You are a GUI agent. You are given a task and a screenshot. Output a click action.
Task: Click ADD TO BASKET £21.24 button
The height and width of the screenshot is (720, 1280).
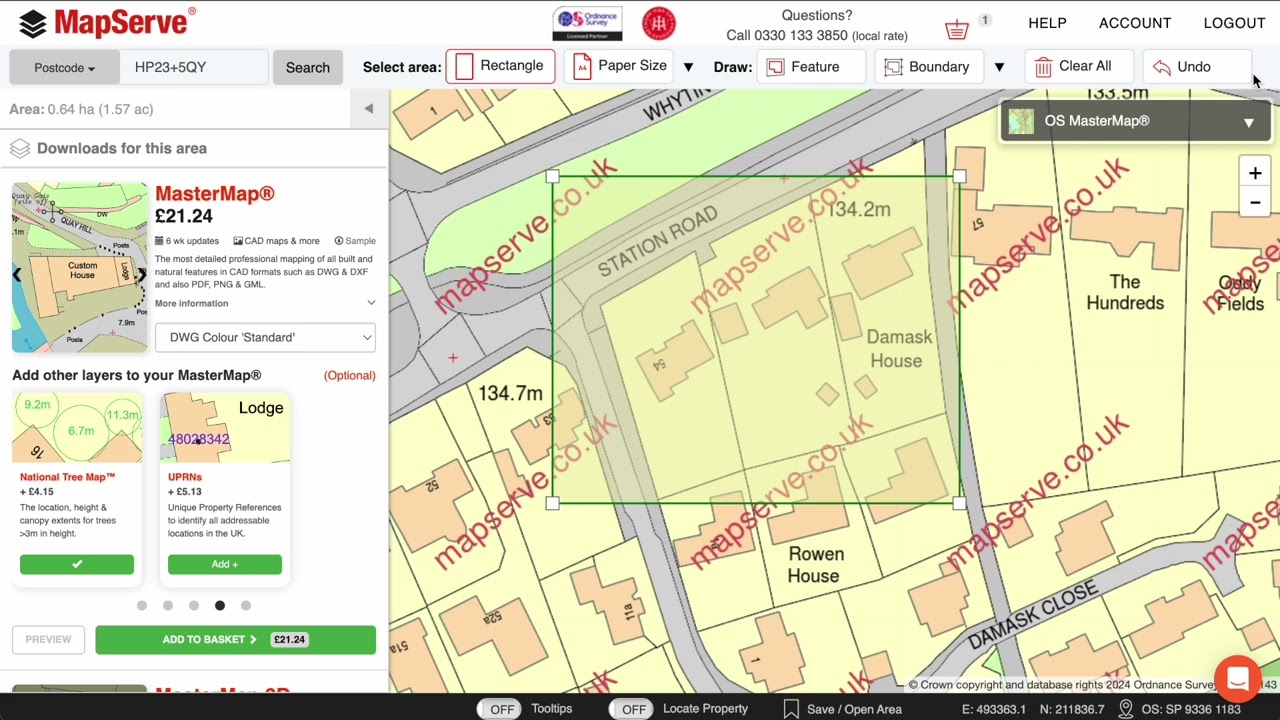tap(236, 639)
